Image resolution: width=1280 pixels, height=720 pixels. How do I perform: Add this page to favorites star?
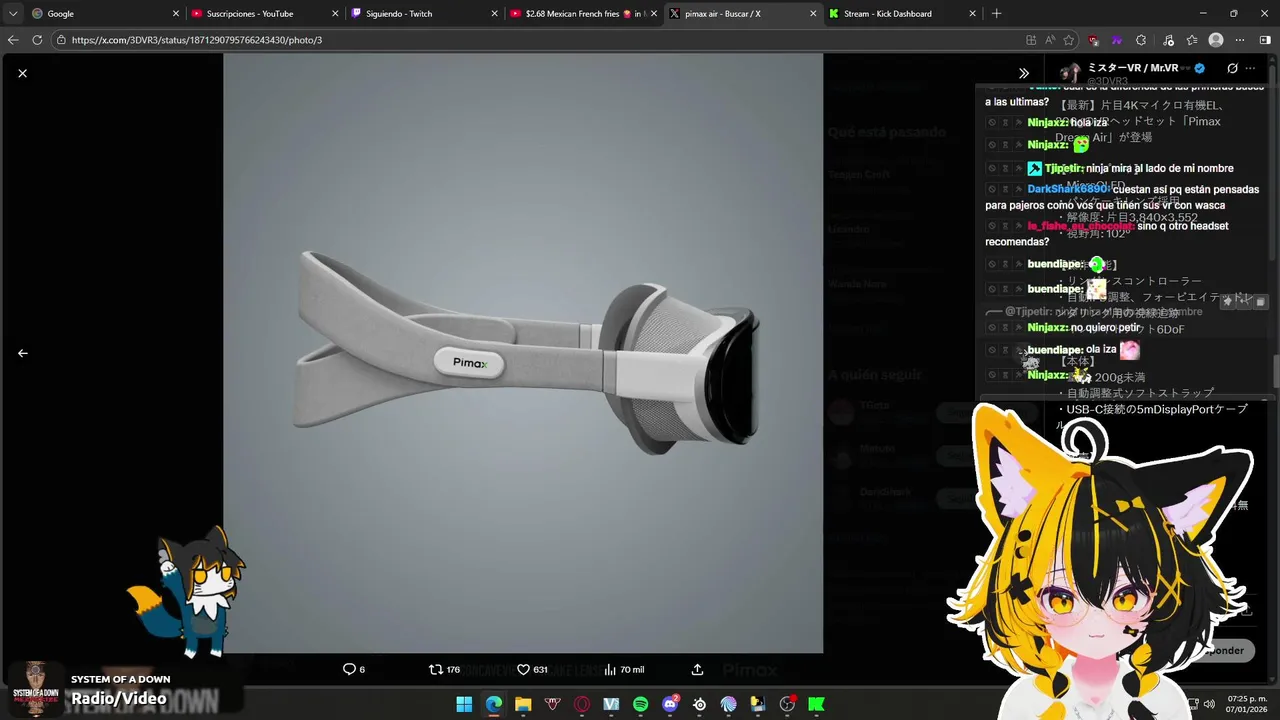pyautogui.click(x=1069, y=40)
